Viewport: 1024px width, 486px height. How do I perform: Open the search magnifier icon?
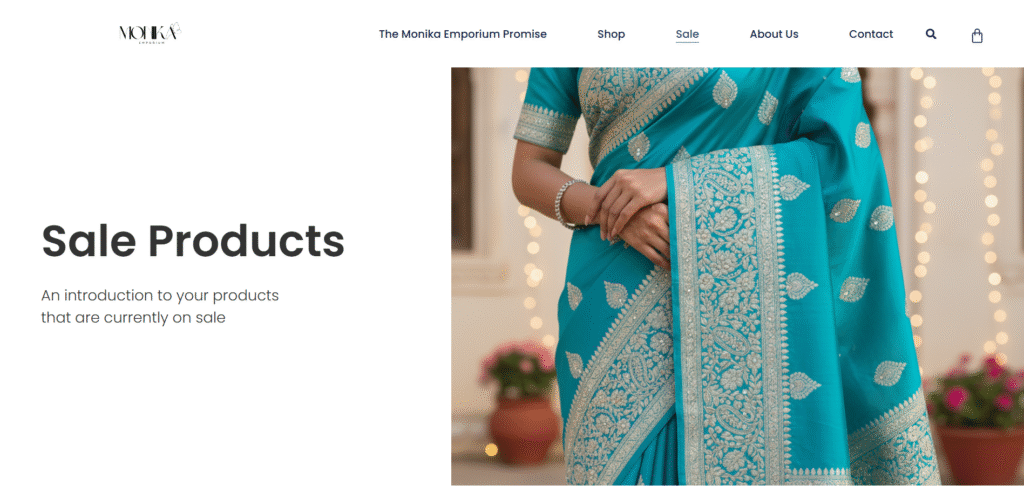tap(931, 34)
